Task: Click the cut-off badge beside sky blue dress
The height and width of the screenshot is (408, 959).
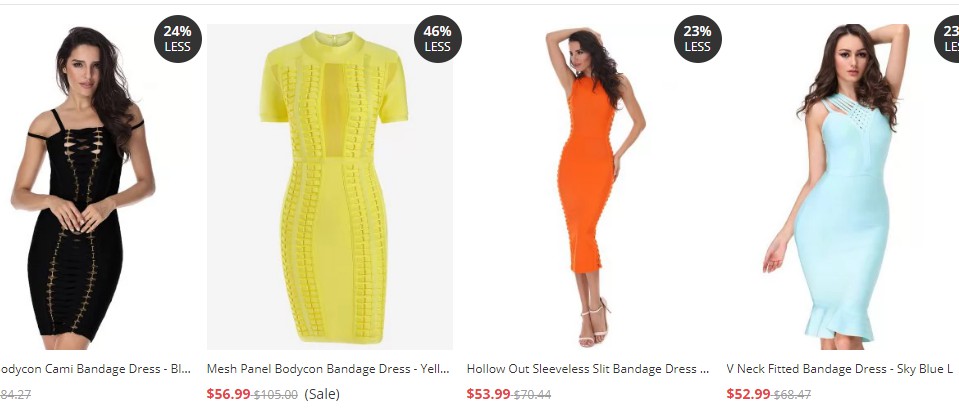Action: 947,39
